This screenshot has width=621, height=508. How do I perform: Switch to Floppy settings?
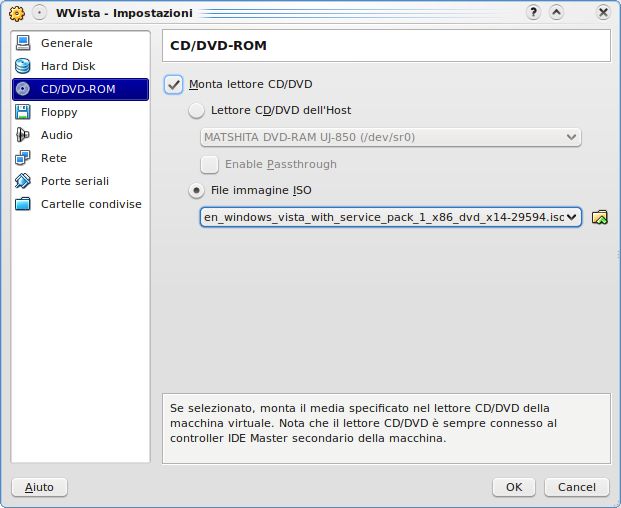[80, 112]
